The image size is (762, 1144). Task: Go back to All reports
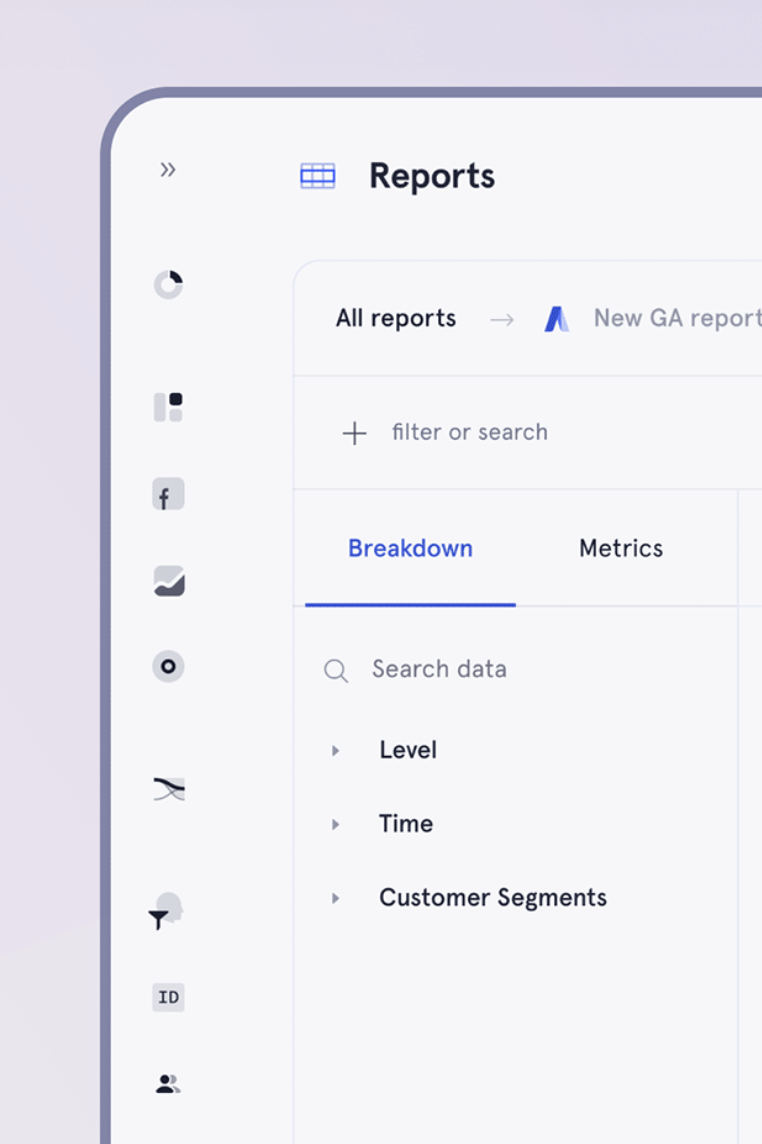(396, 319)
